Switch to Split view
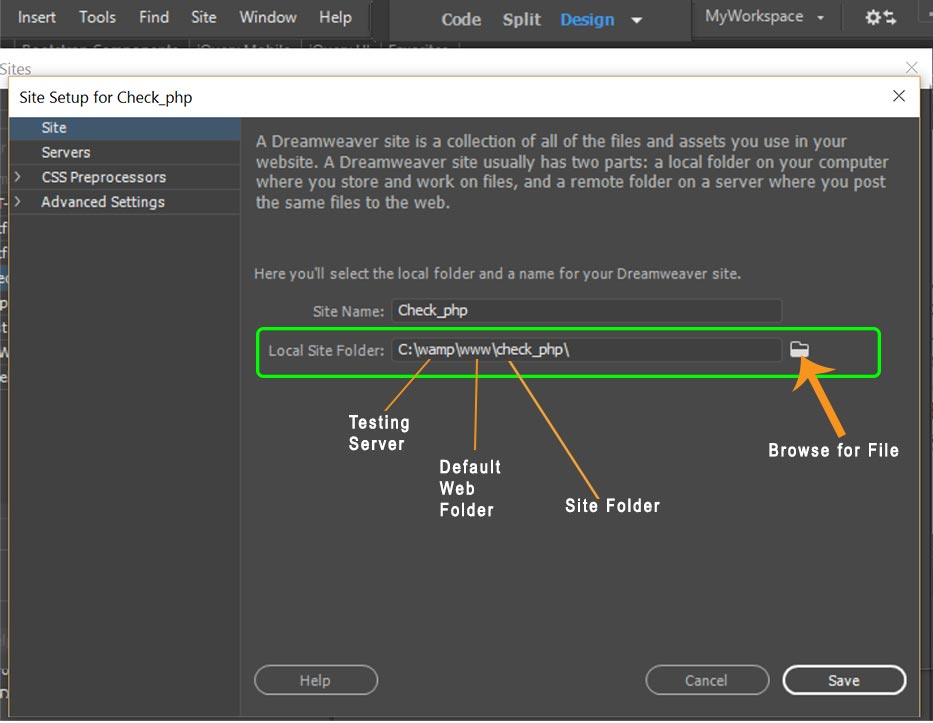Screen dimensions: 933x723 pos(521,19)
